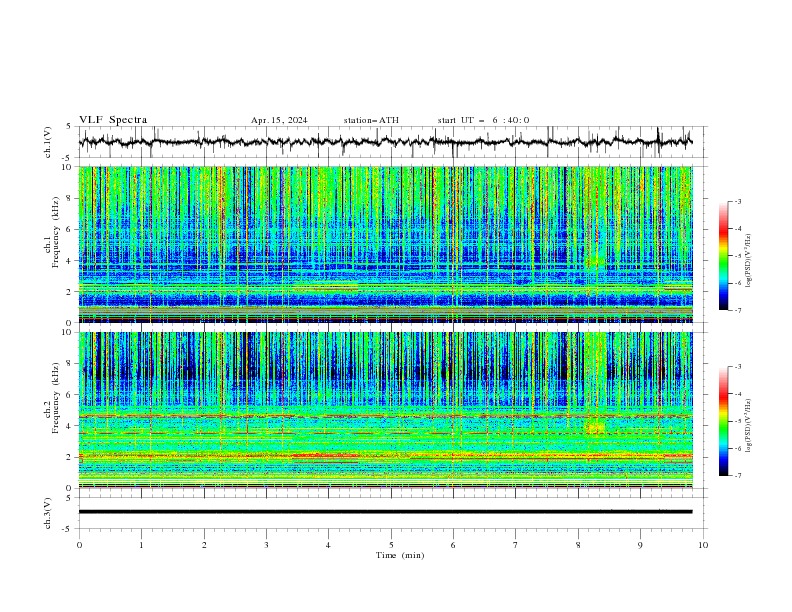
Task: Select the date "Apr. 15, 2024"
Action: pyautogui.click(x=279, y=120)
